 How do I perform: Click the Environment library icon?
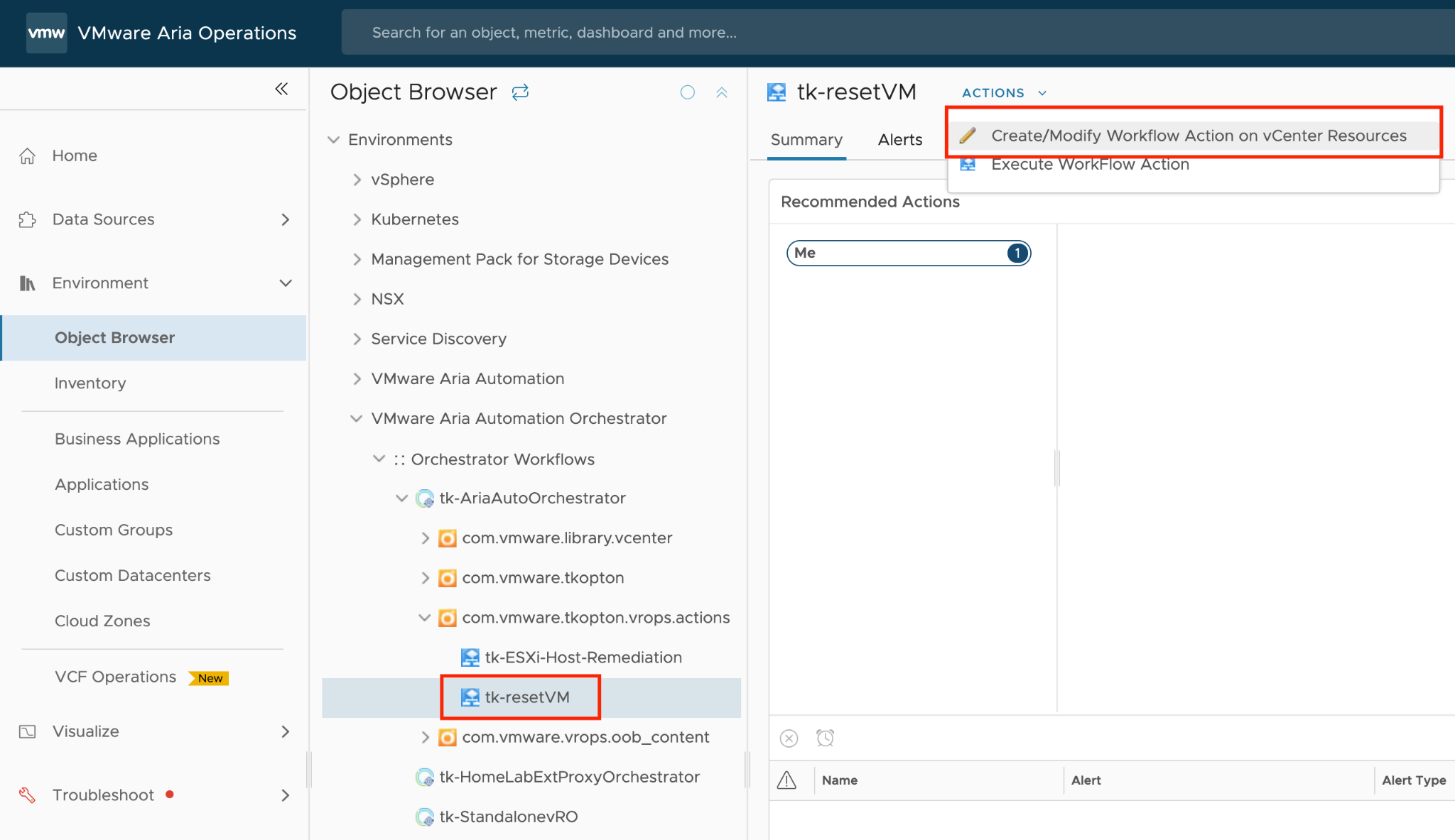click(27, 283)
